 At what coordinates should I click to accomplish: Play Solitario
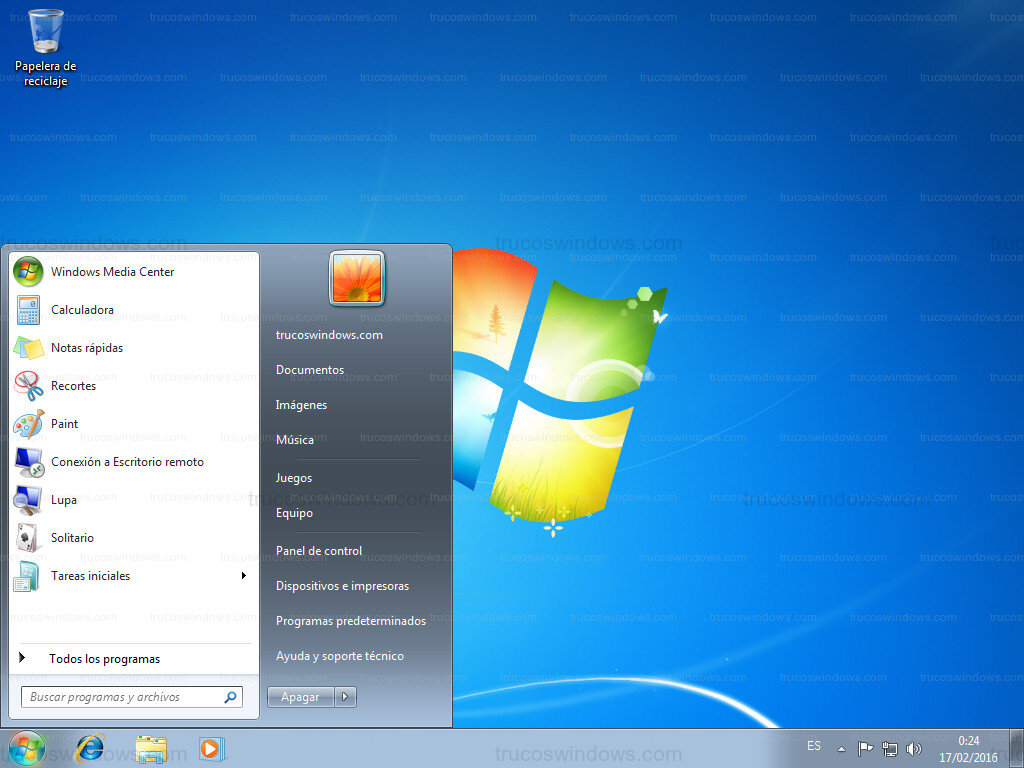coord(71,537)
